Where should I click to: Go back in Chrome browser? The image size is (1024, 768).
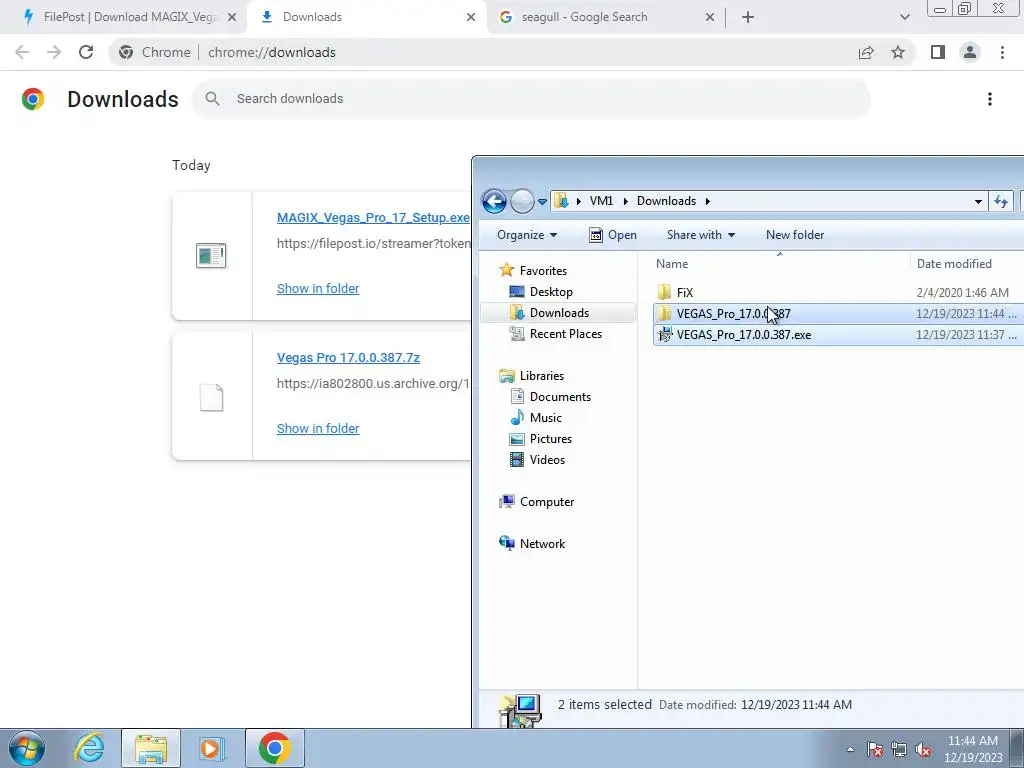22,52
